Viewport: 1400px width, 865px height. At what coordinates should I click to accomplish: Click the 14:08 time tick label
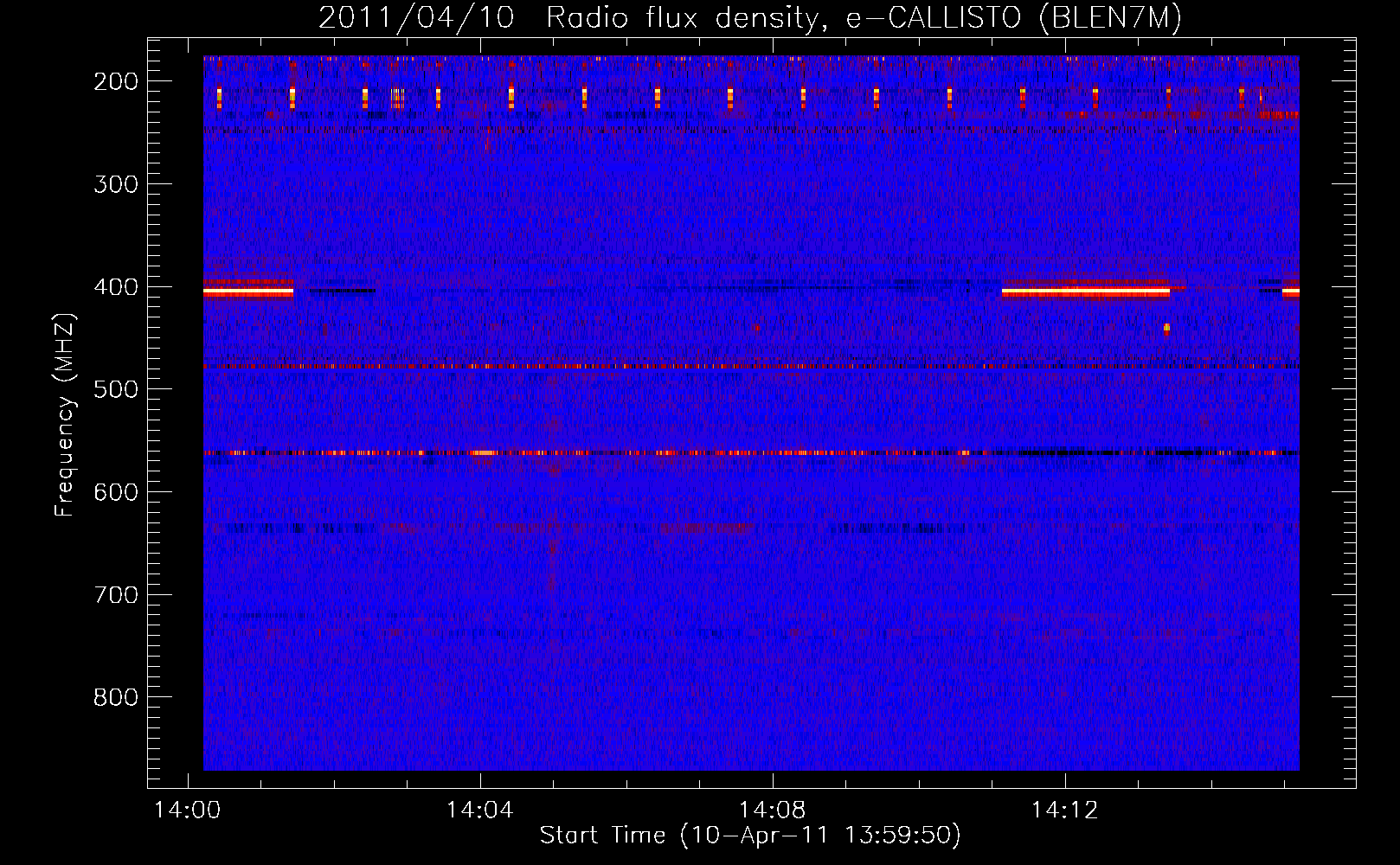[x=772, y=811]
